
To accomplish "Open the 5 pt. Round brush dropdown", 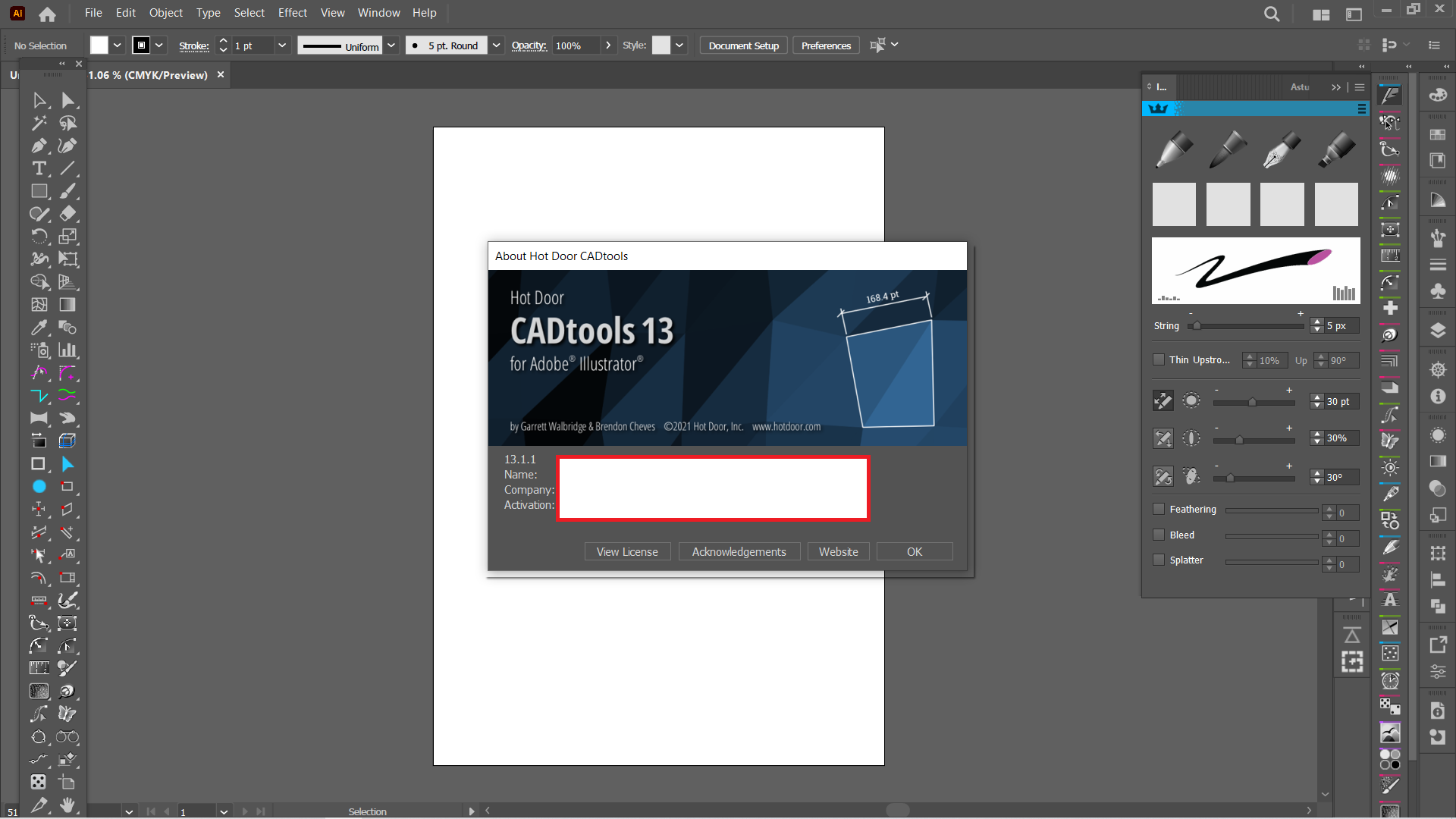I will (x=496, y=45).
